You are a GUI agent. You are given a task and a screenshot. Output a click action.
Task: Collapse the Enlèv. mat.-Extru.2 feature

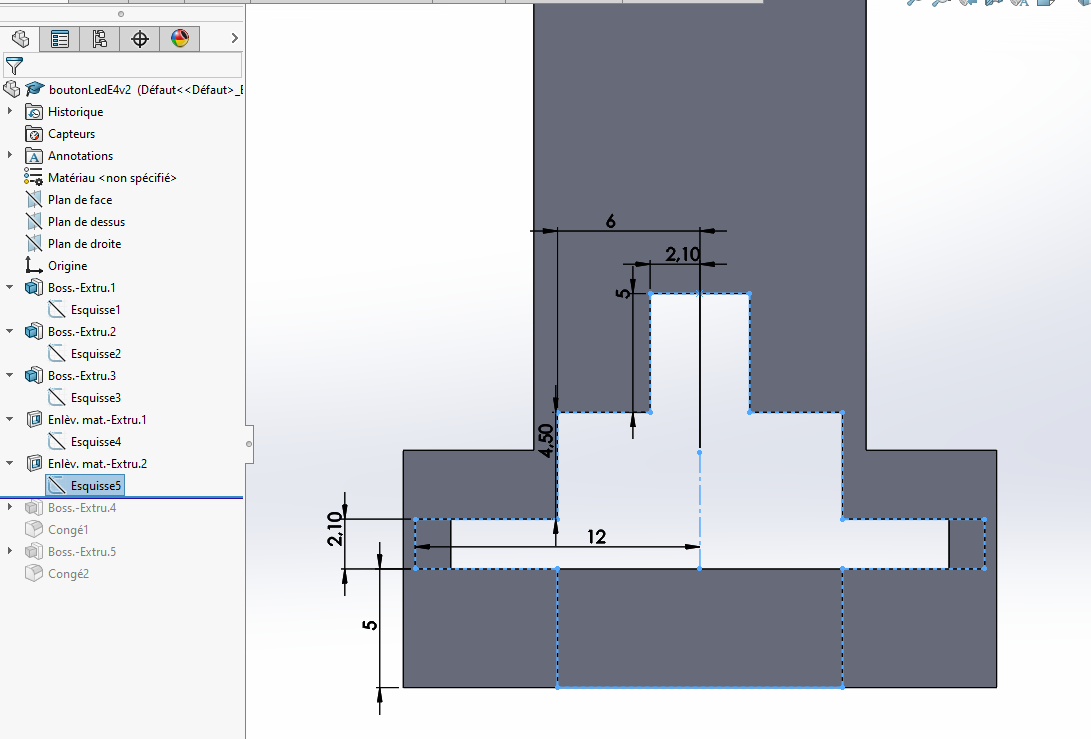(10, 464)
